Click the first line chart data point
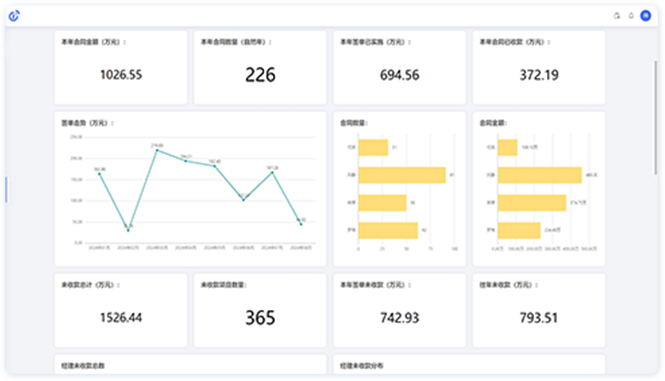The image size is (665, 381). coord(99,174)
